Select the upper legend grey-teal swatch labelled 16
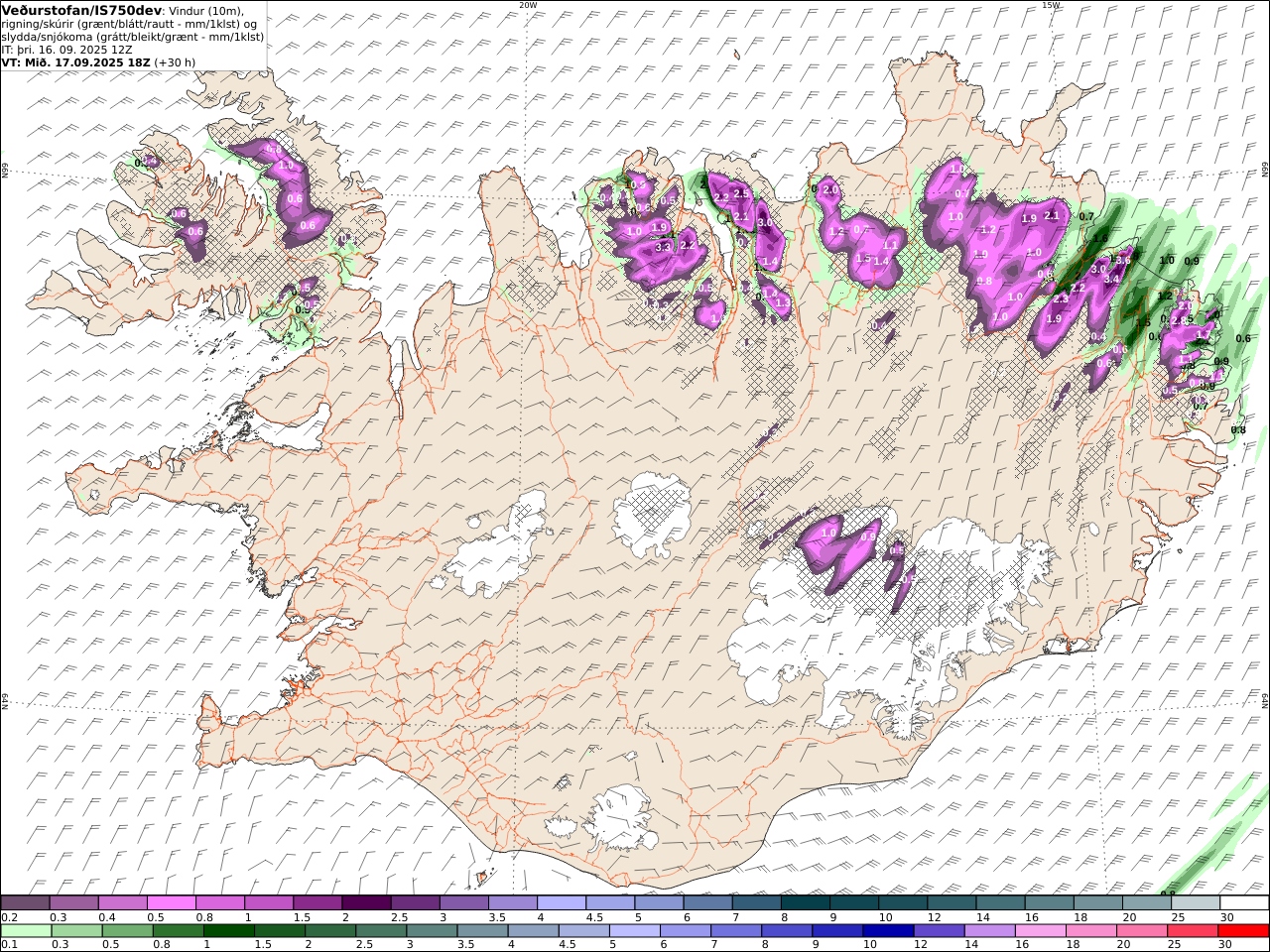The image size is (1270, 952). point(1048,903)
